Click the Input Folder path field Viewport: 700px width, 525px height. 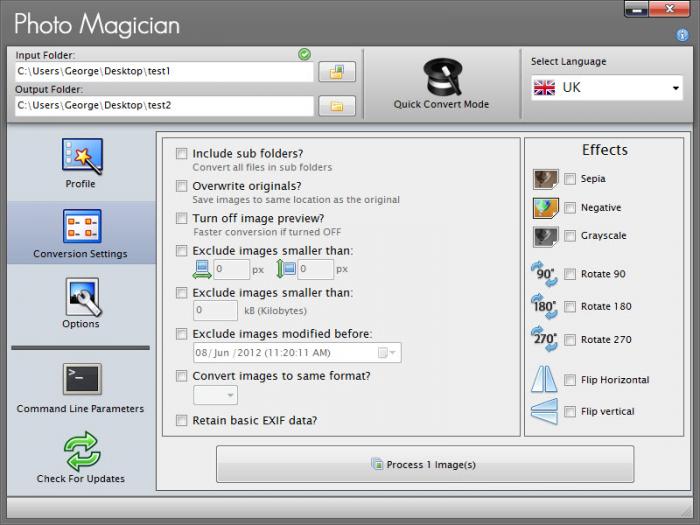(164, 72)
